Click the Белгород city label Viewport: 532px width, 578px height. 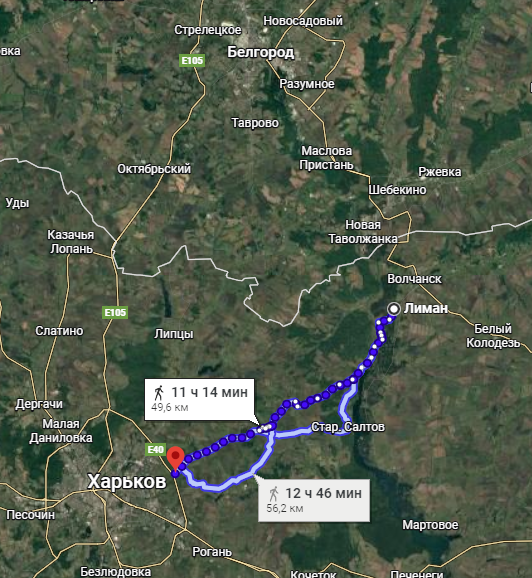261,52
